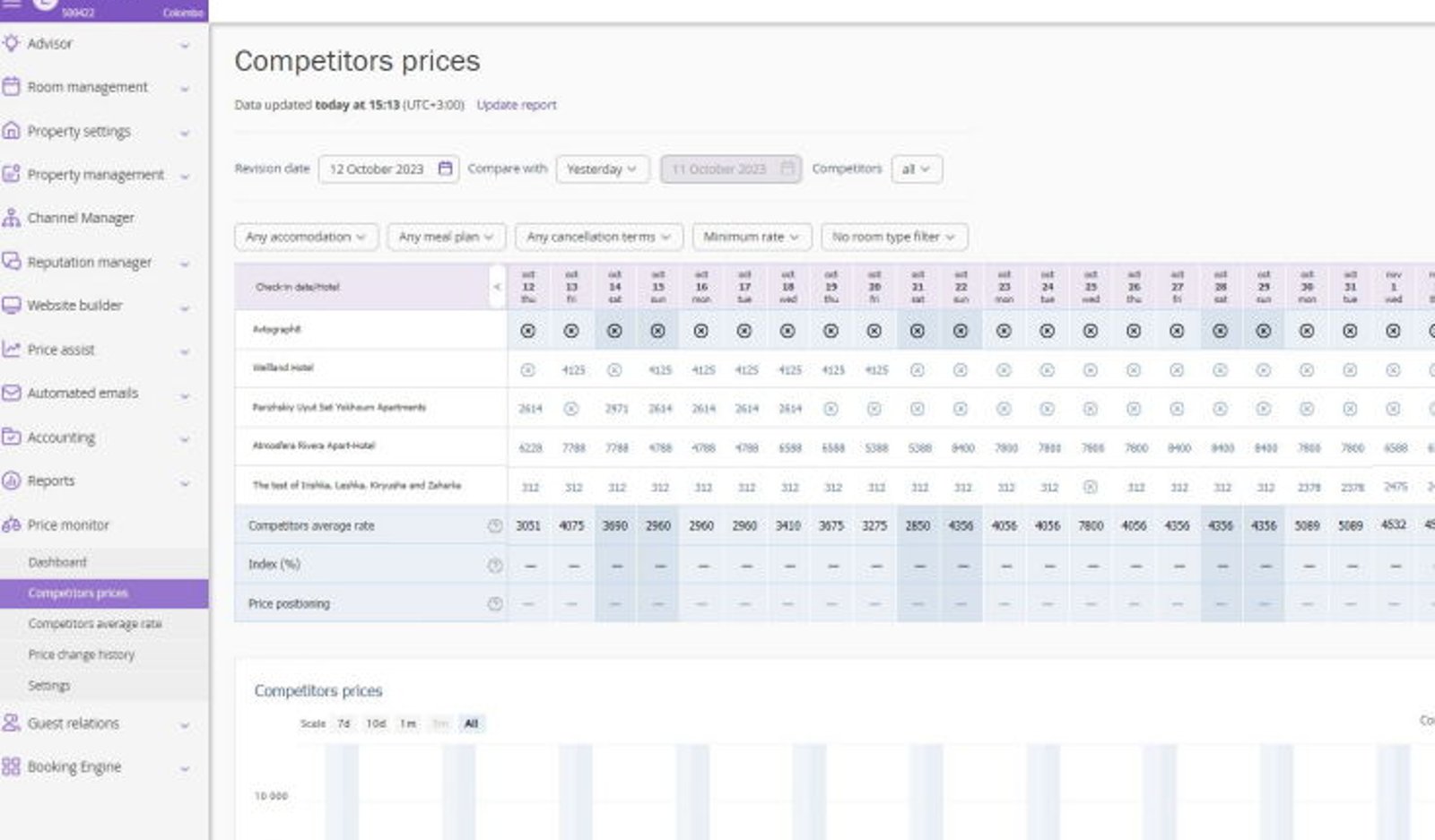
Task: Click the Reputation manager chat icon
Action: click(12, 262)
